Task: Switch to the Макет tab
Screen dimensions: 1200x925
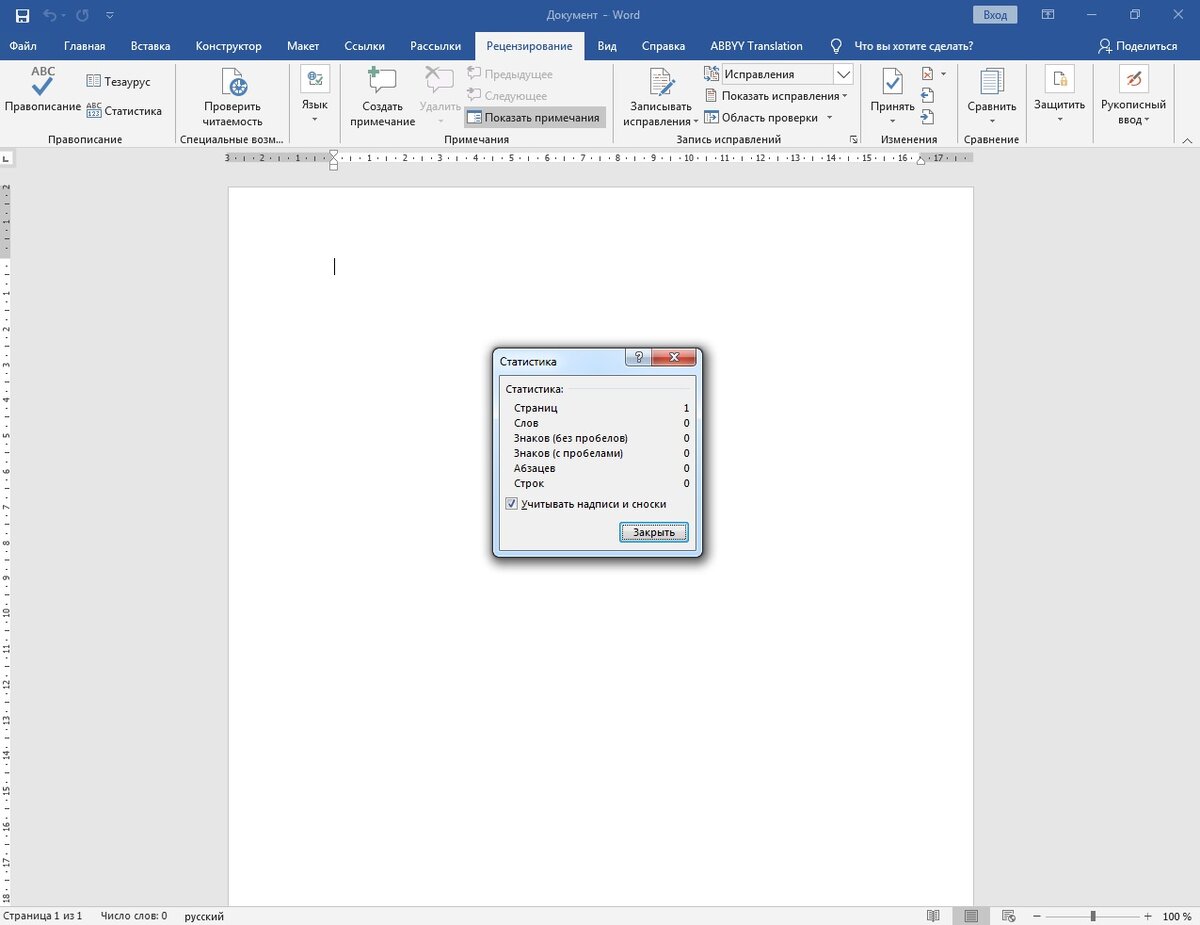Action: pos(303,46)
